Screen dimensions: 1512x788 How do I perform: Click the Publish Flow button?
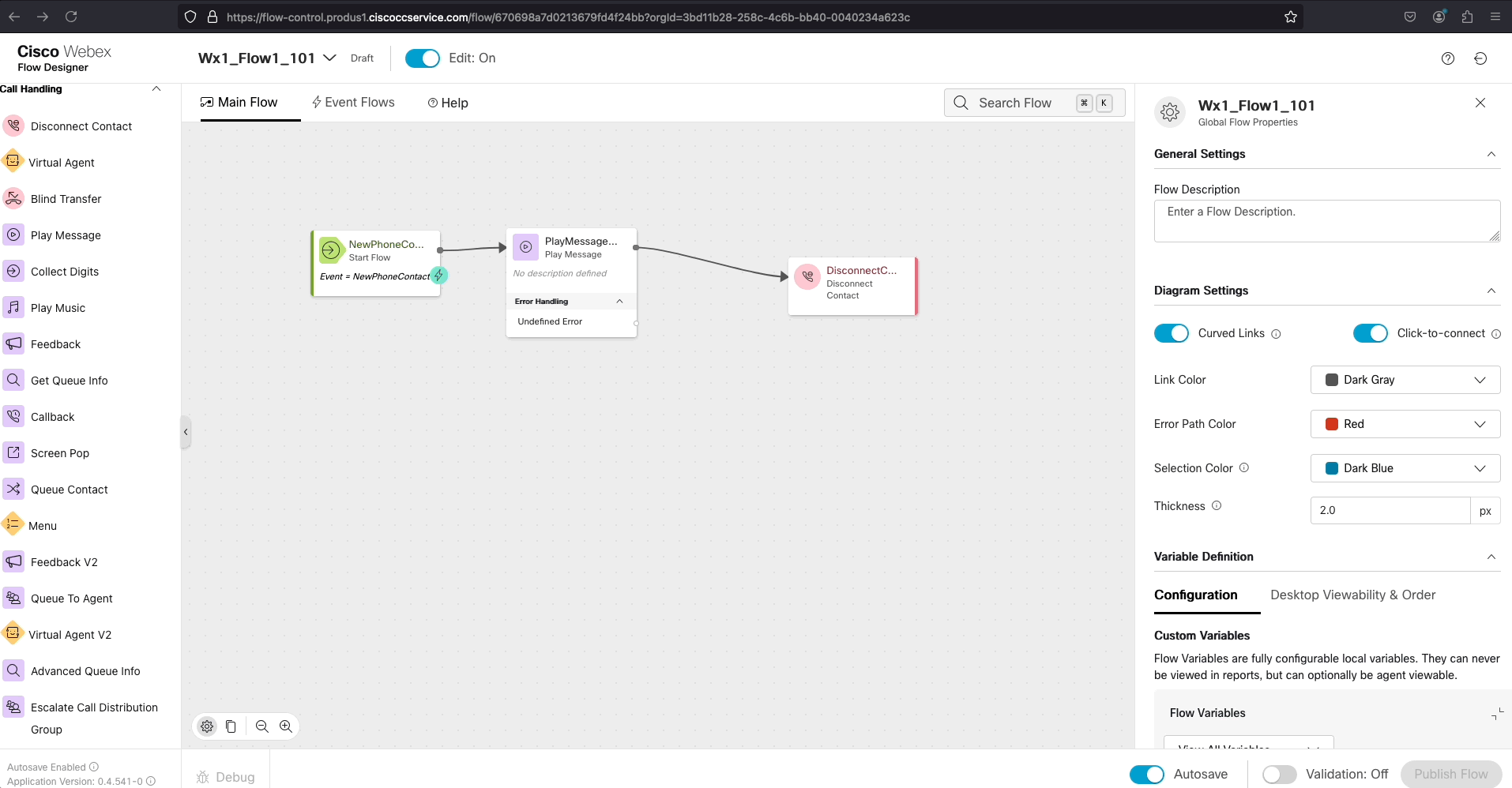point(1450,775)
